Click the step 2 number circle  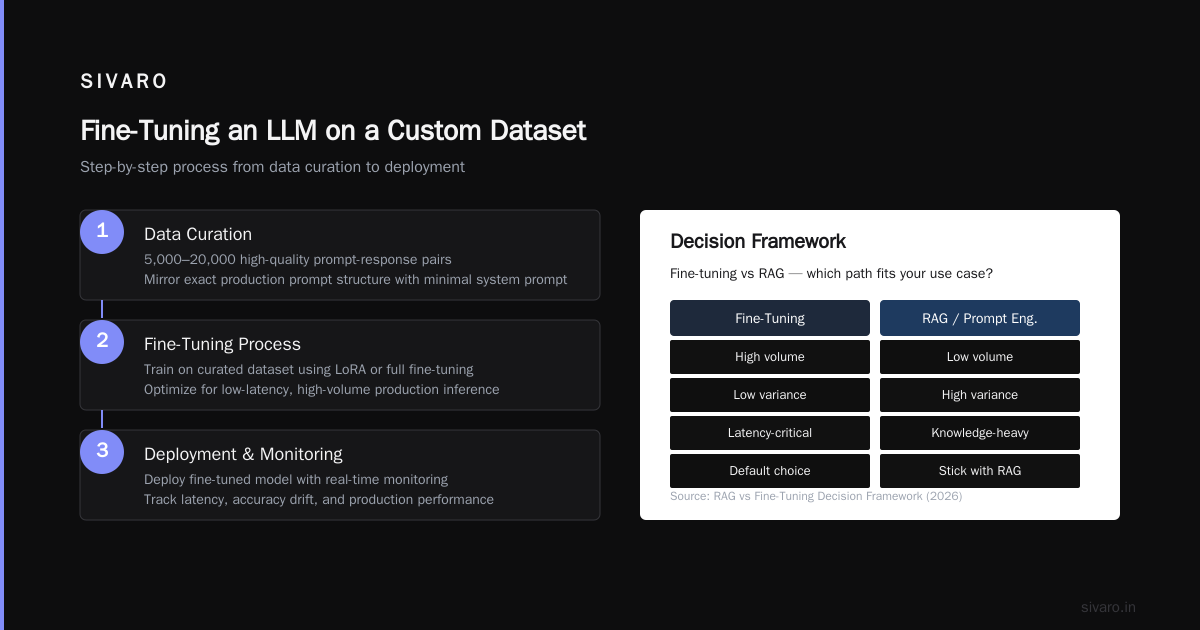(102, 342)
